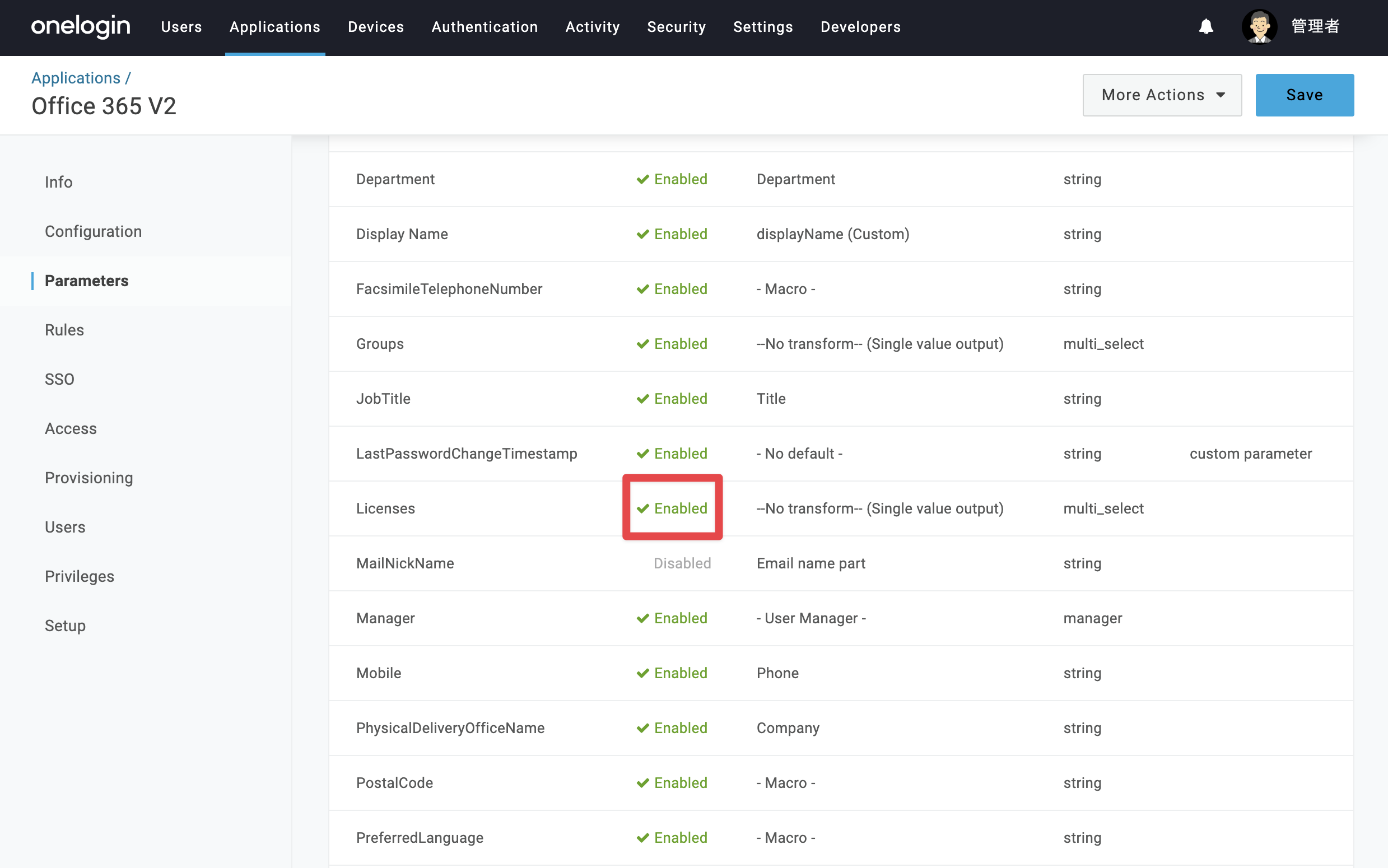Click the - No default - value

coord(800,454)
